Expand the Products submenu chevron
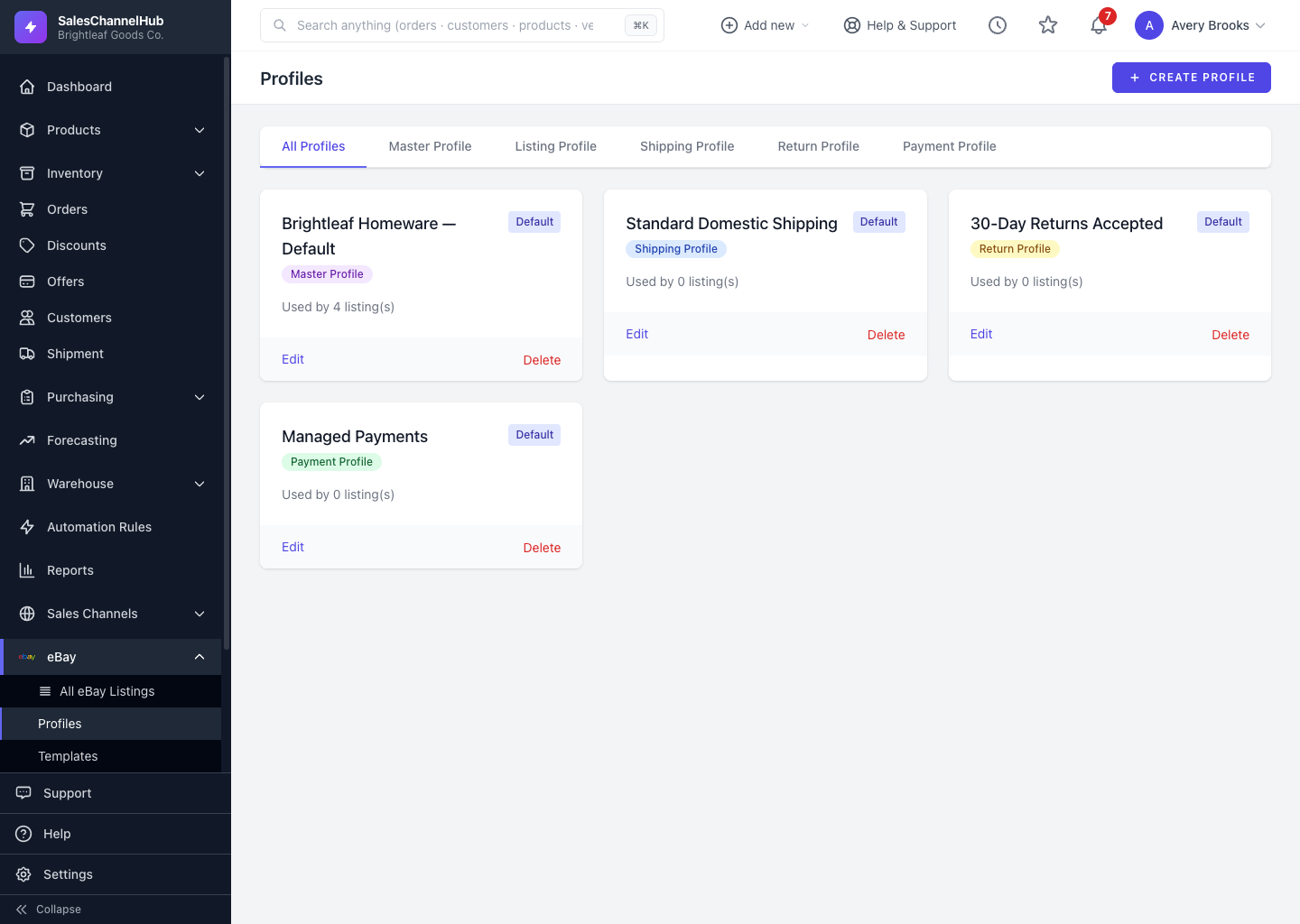Viewport: 1300px width, 924px height. (x=200, y=130)
